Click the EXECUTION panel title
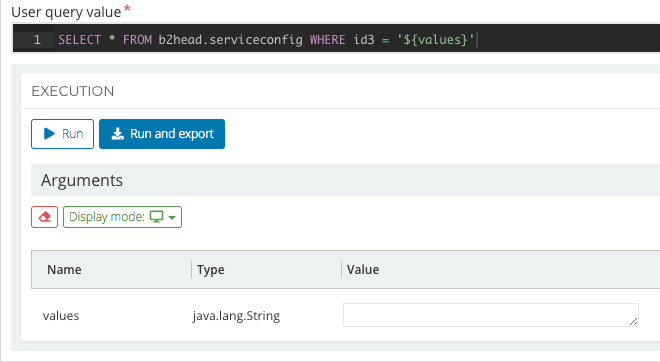 point(73,91)
